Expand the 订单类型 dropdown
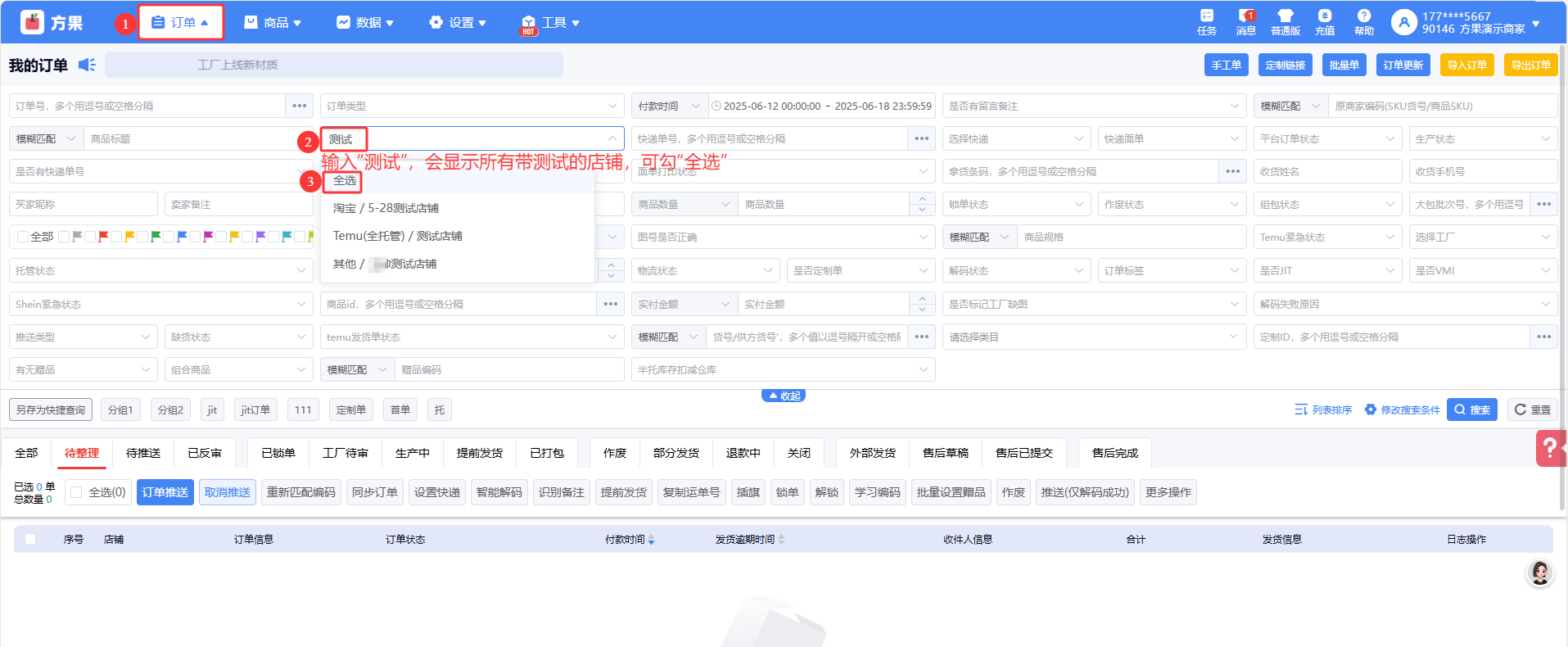Image resolution: width=1568 pixels, height=647 pixels. tap(472, 106)
